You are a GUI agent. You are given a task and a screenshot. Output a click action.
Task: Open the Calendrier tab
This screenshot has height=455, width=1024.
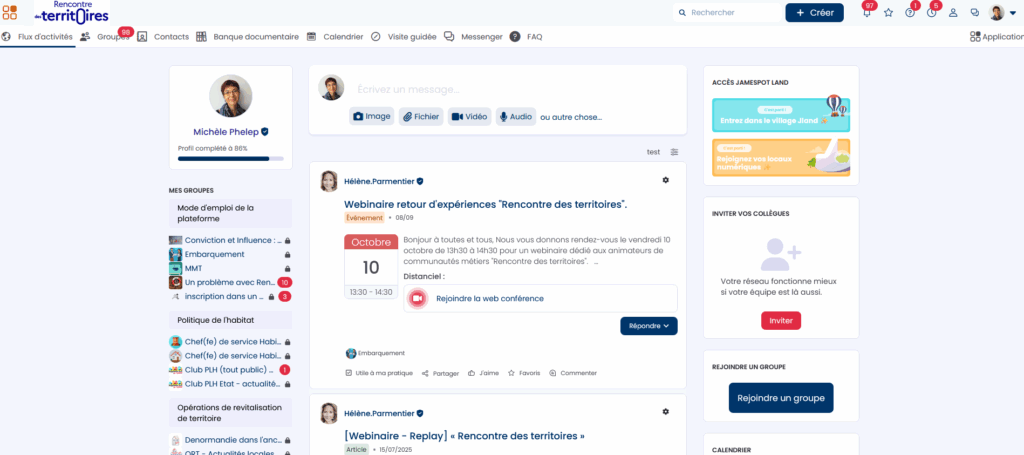click(335, 37)
